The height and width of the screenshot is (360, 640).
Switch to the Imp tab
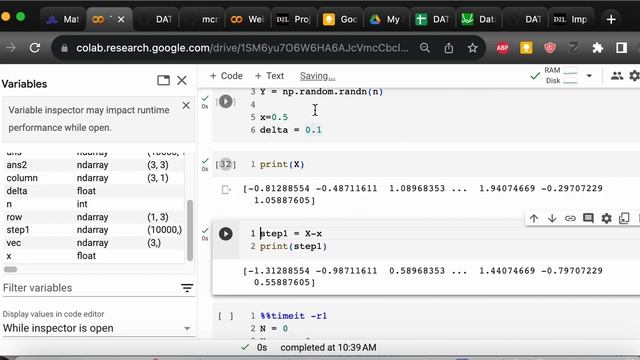pos(571,19)
